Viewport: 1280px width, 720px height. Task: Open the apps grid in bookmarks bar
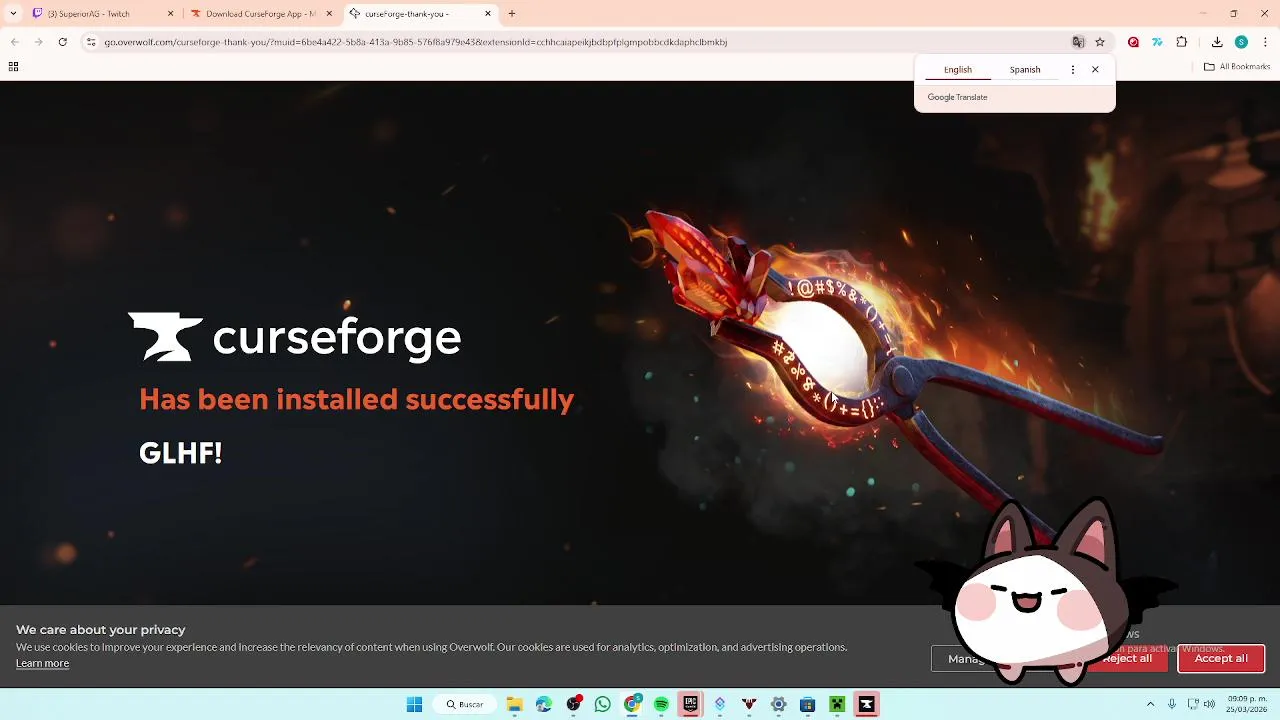(14, 67)
